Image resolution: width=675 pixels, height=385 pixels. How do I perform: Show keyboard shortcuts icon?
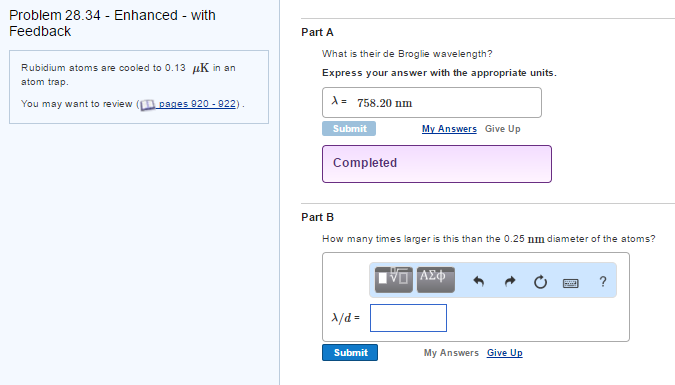pos(571,283)
